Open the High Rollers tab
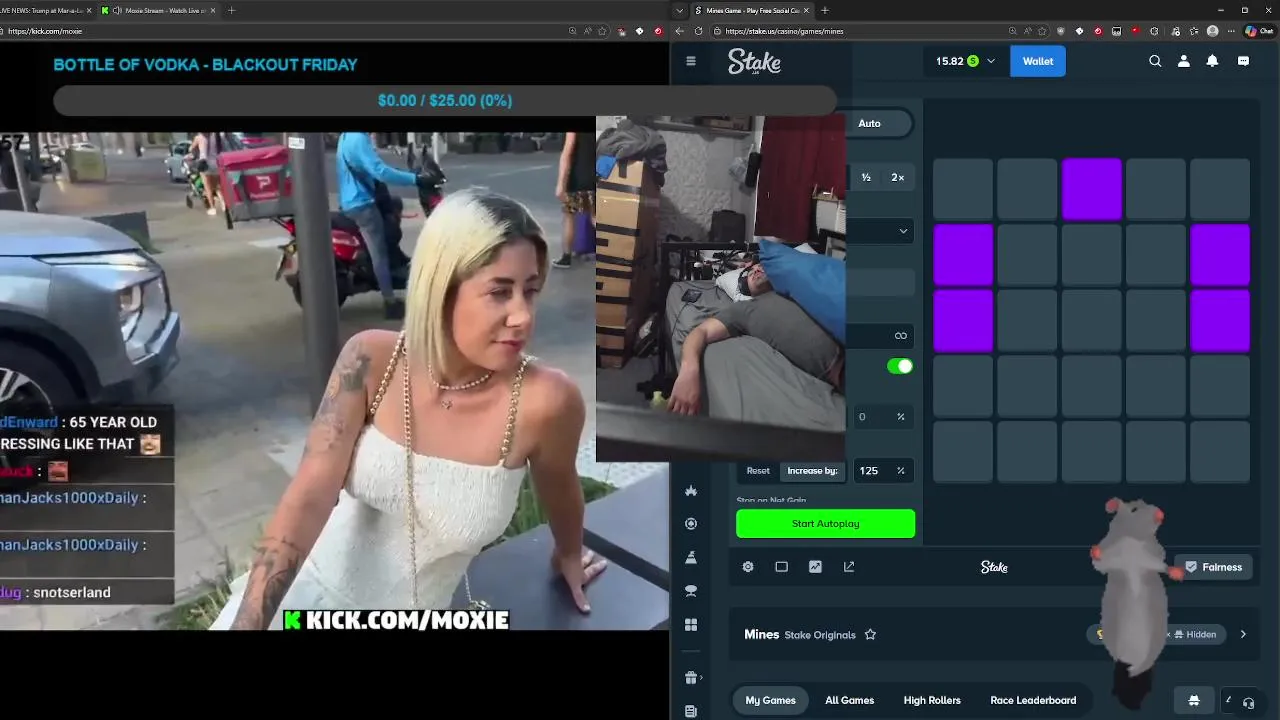 click(x=932, y=700)
